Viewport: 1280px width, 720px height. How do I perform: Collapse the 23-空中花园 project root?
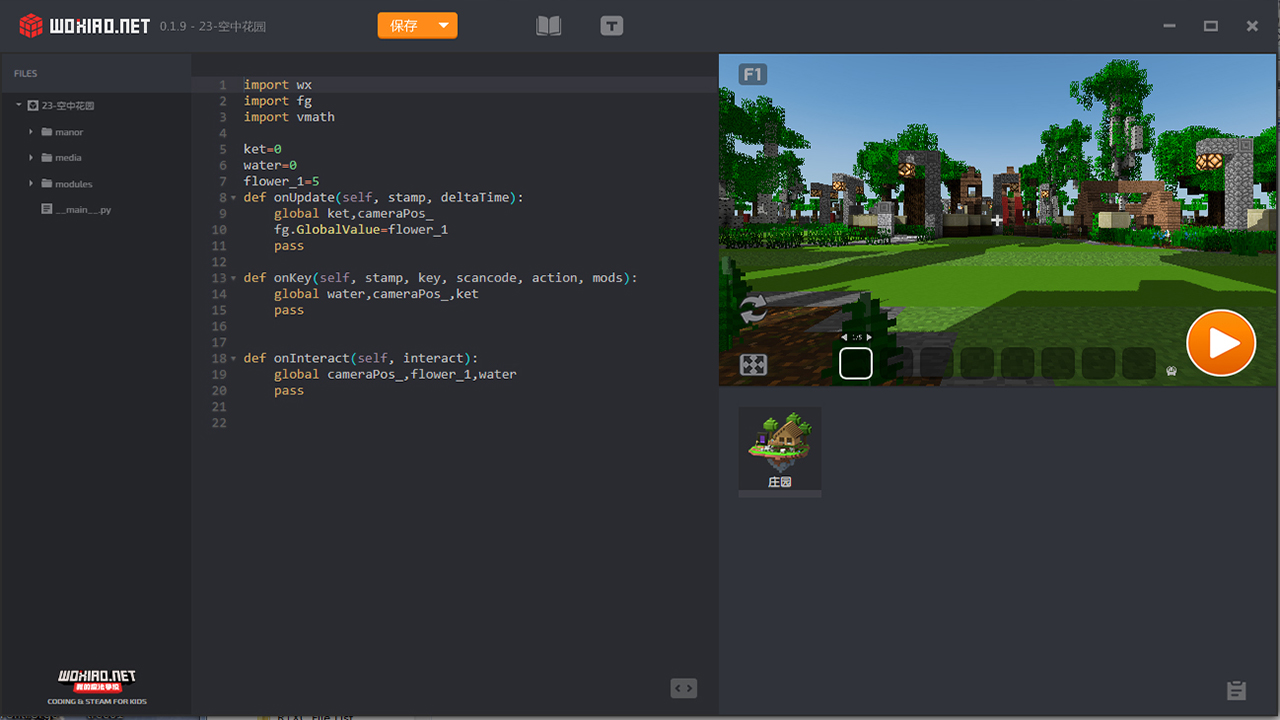[19, 105]
